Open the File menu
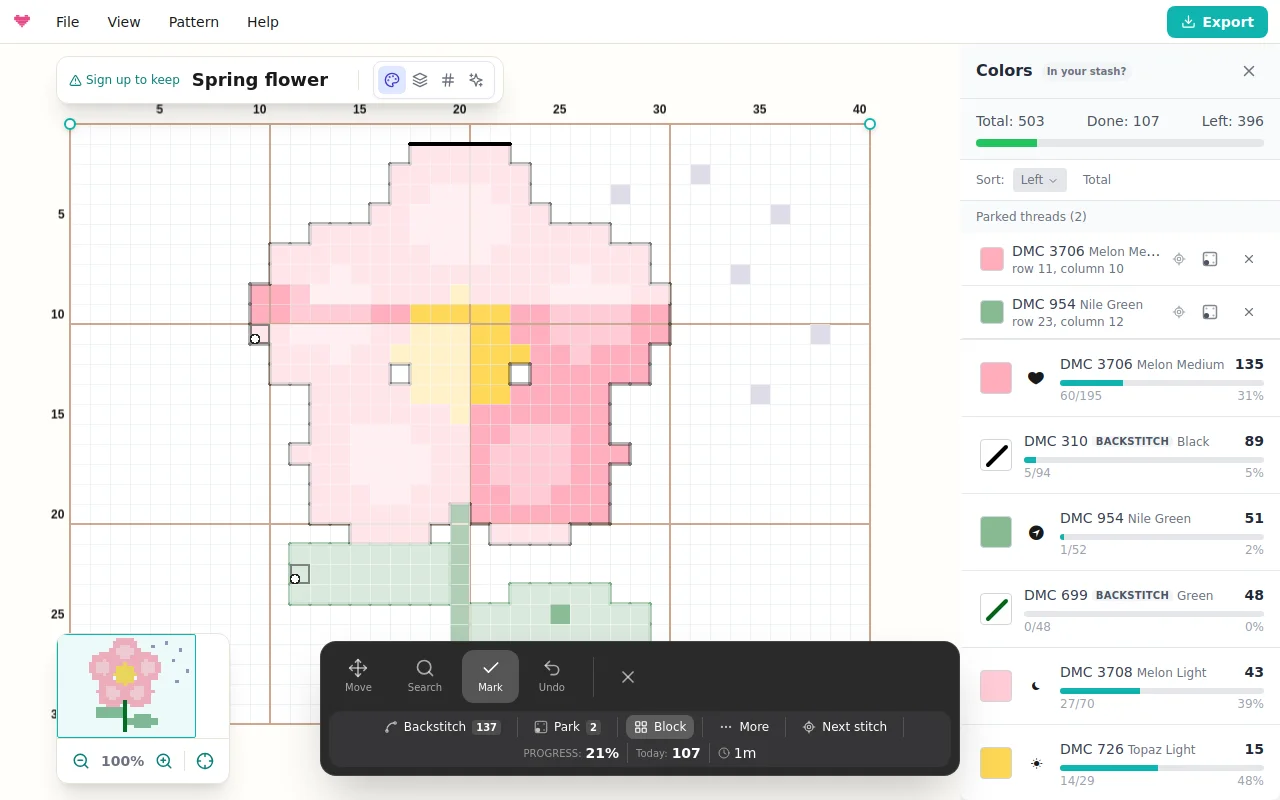Viewport: 1280px width, 800px height. (x=68, y=22)
